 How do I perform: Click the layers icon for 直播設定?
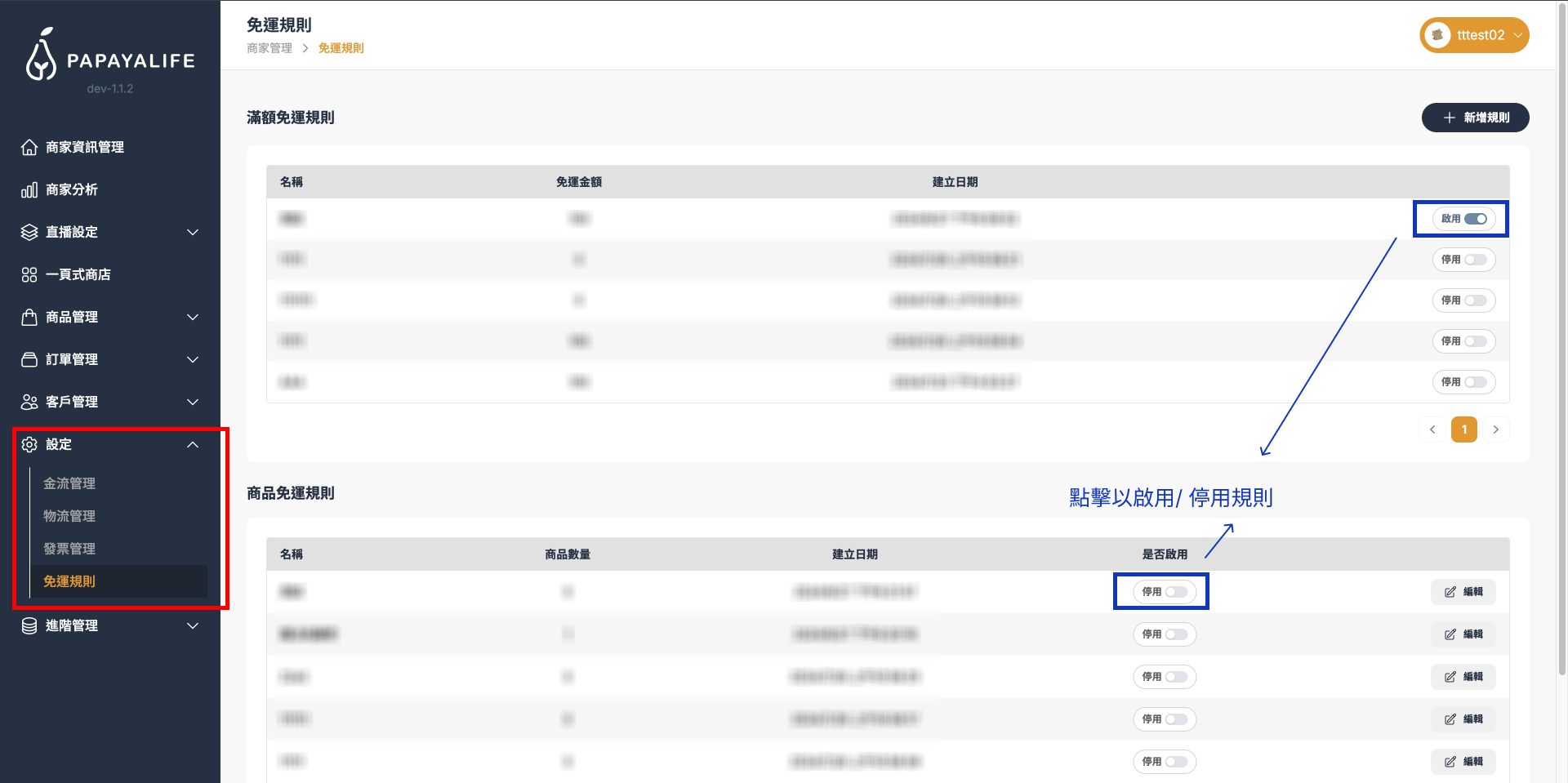(x=29, y=232)
